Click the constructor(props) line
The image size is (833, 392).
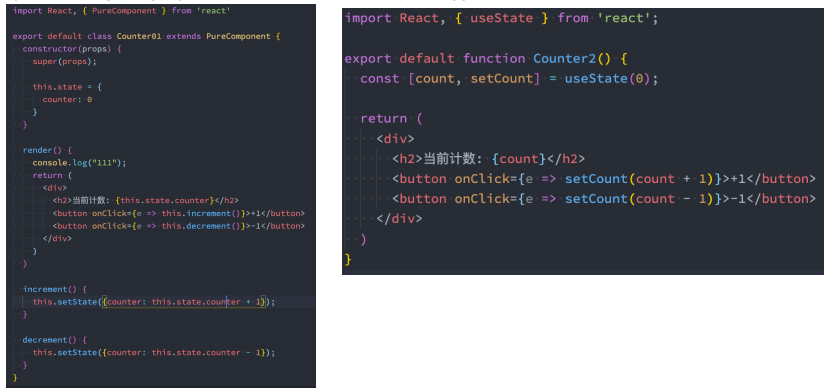[x=72, y=49]
